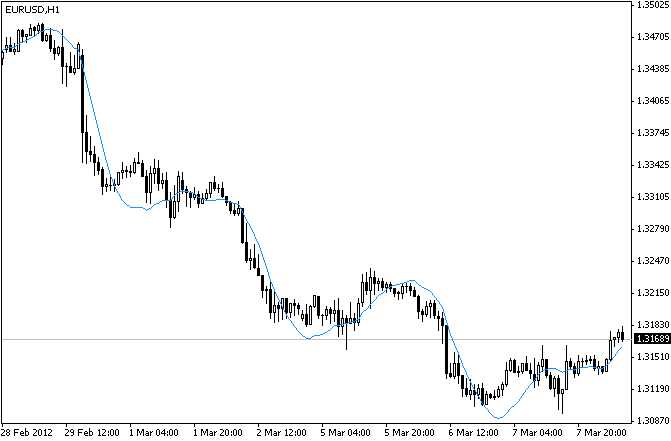This screenshot has width=671, height=441.
Task: Click the 1.32470 price axis label
Action: click(652, 260)
